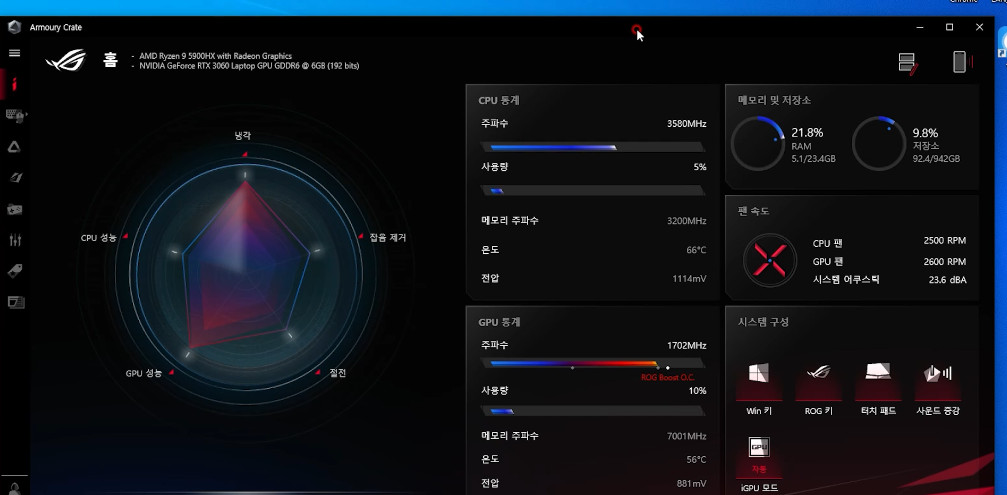Viewport: 1007px width, 495px height.
Task: Click the 팬 속도 panel title
Action: click(754, 211)
